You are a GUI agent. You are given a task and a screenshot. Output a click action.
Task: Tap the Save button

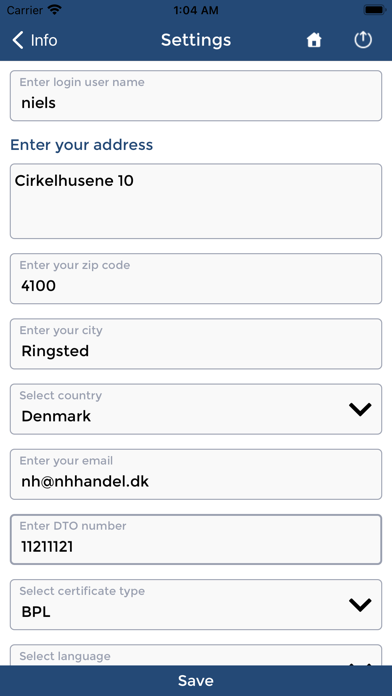(196, 680)
